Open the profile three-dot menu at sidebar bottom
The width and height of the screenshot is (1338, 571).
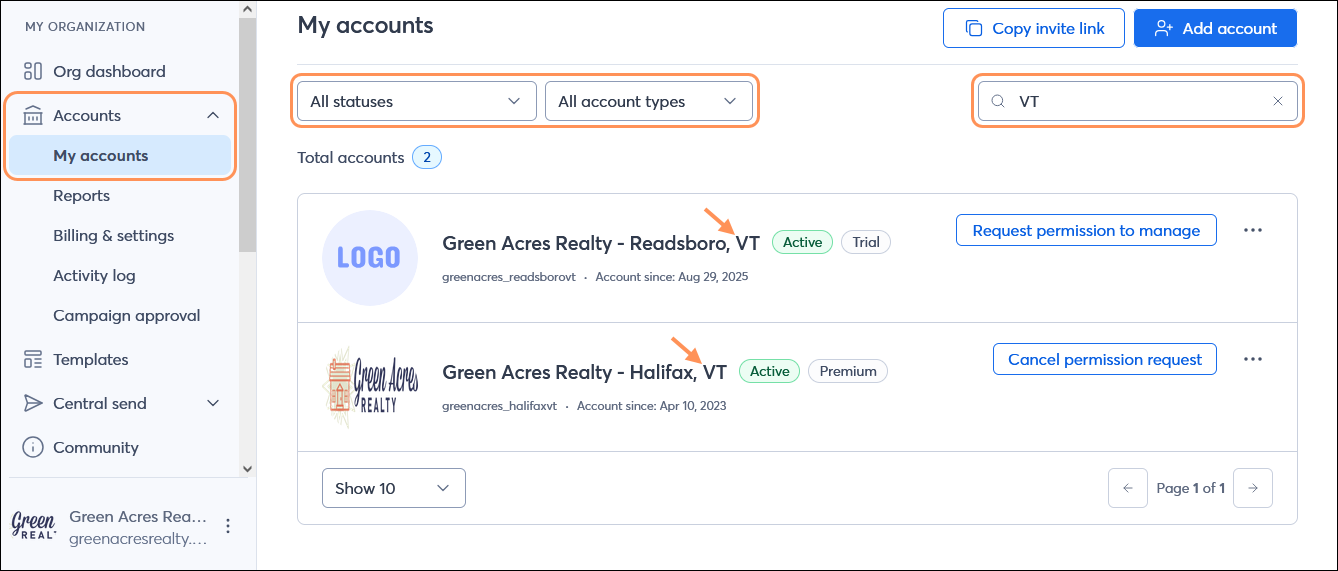[x=228, y=526]
